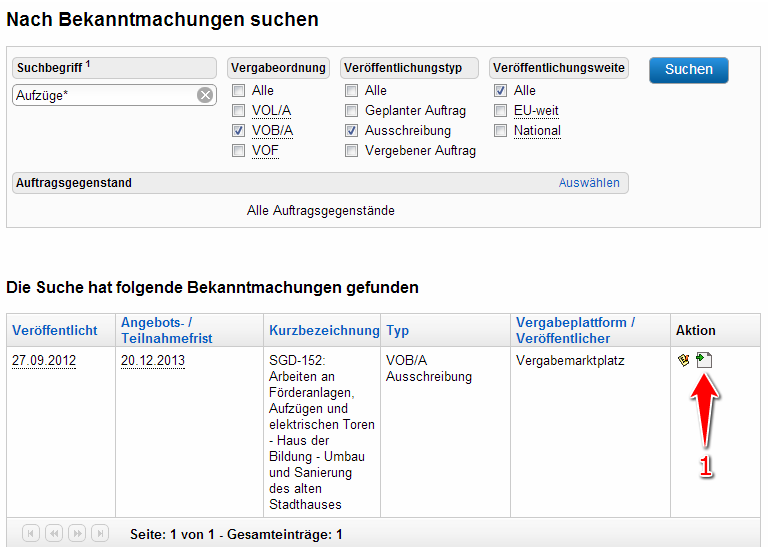Clear the search term with the X icon

click(x=204, y=95)
